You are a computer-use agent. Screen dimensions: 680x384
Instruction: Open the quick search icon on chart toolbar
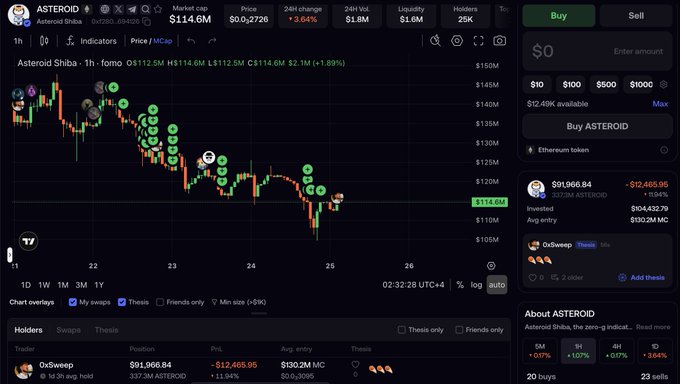click(x=435, y=41)
